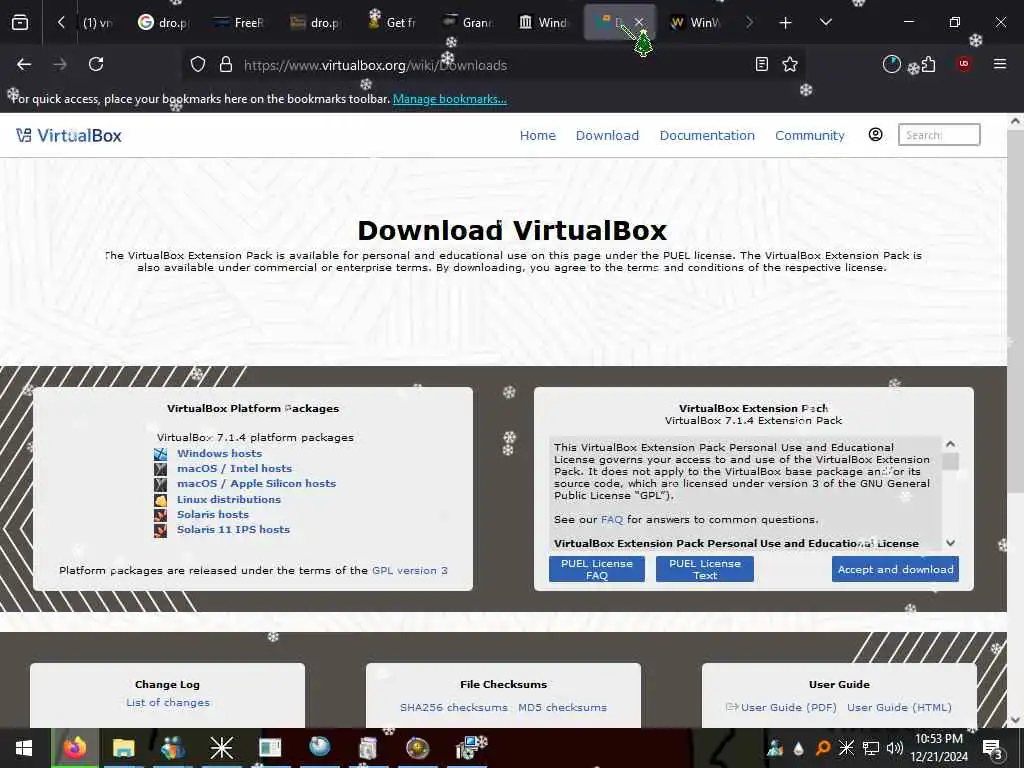Open File Explorer from the taskbar
Screen dimensions: 1024x768
pyautogui.click(x=123, y=748)
